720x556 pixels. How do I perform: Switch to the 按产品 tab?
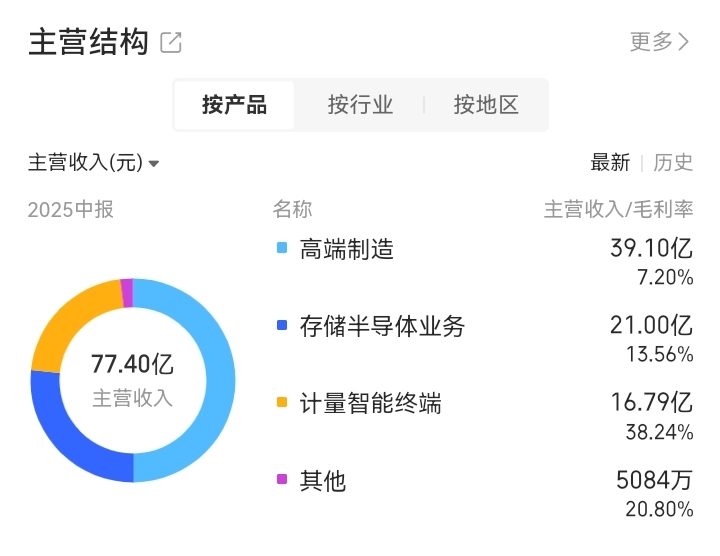click(x=234, y=105)
